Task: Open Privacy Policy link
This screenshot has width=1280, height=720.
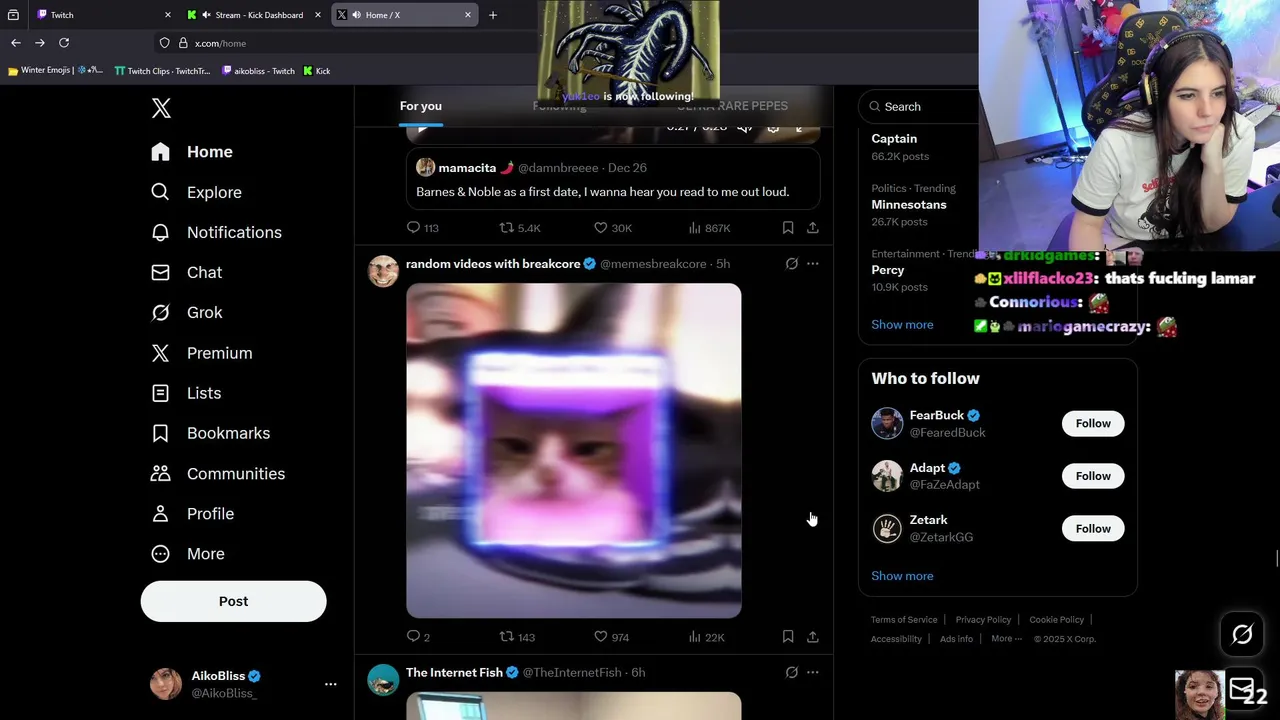Action: (983, 620)
